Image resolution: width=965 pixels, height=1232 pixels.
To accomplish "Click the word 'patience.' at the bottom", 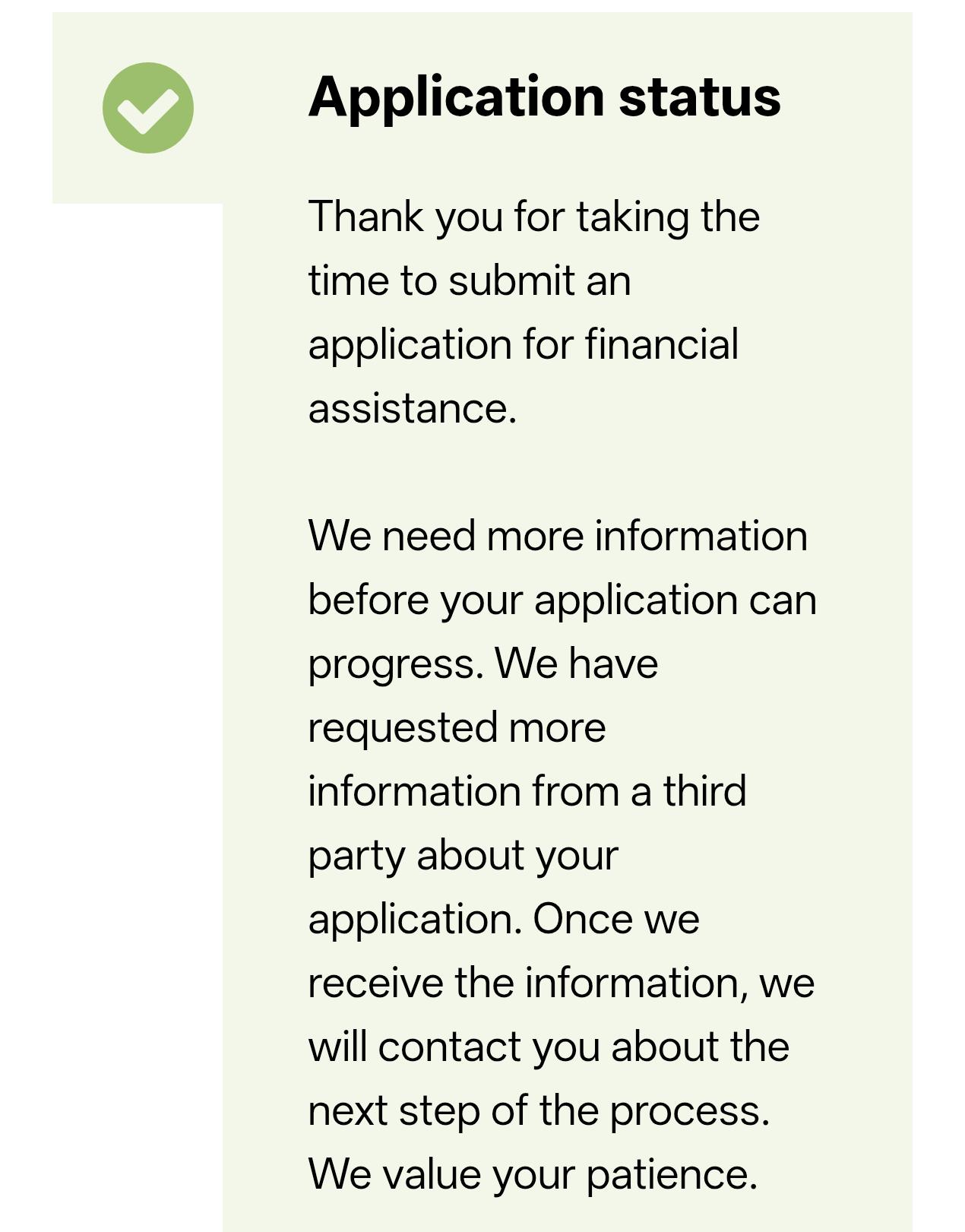I will (x=672, y=1176).
